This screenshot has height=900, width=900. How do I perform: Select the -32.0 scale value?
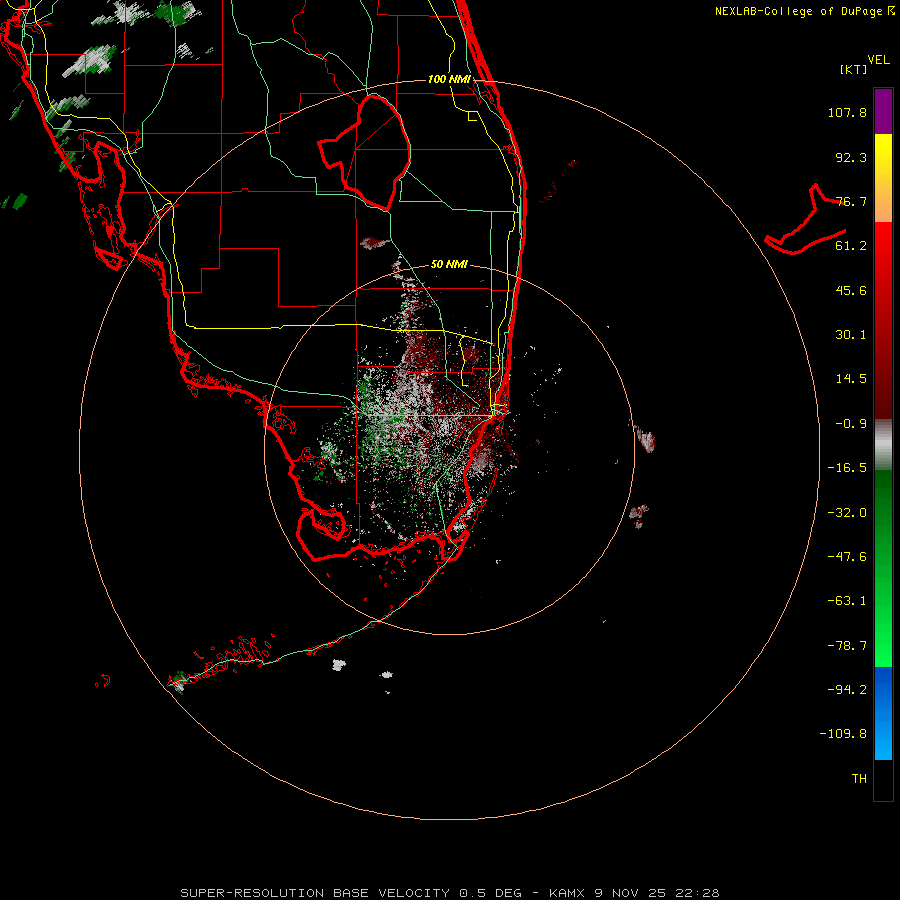[x=847, y=513]
